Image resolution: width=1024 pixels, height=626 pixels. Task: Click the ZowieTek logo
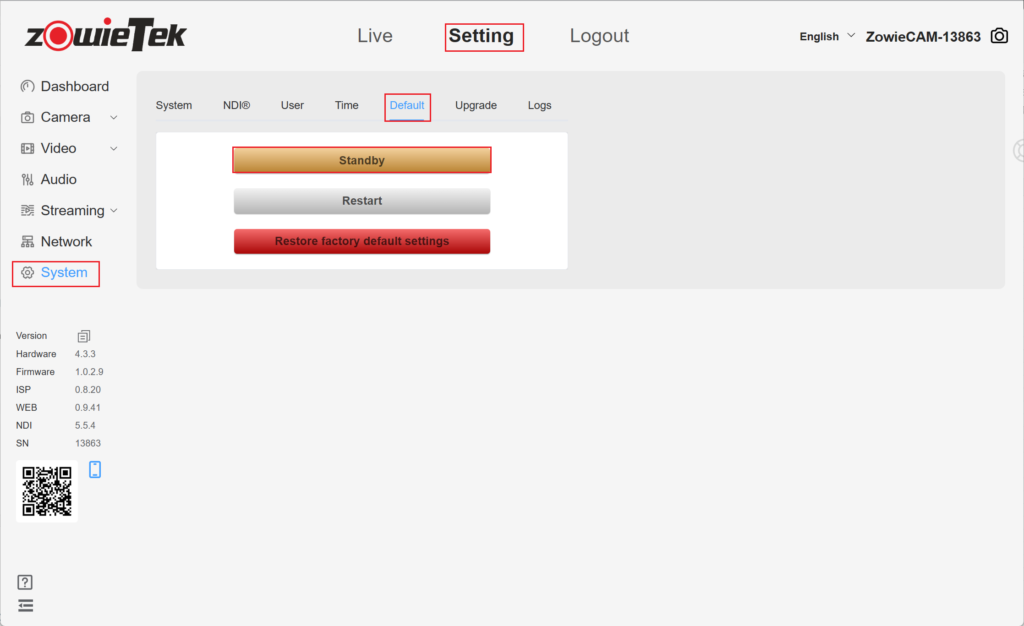[x=106, y=35]
